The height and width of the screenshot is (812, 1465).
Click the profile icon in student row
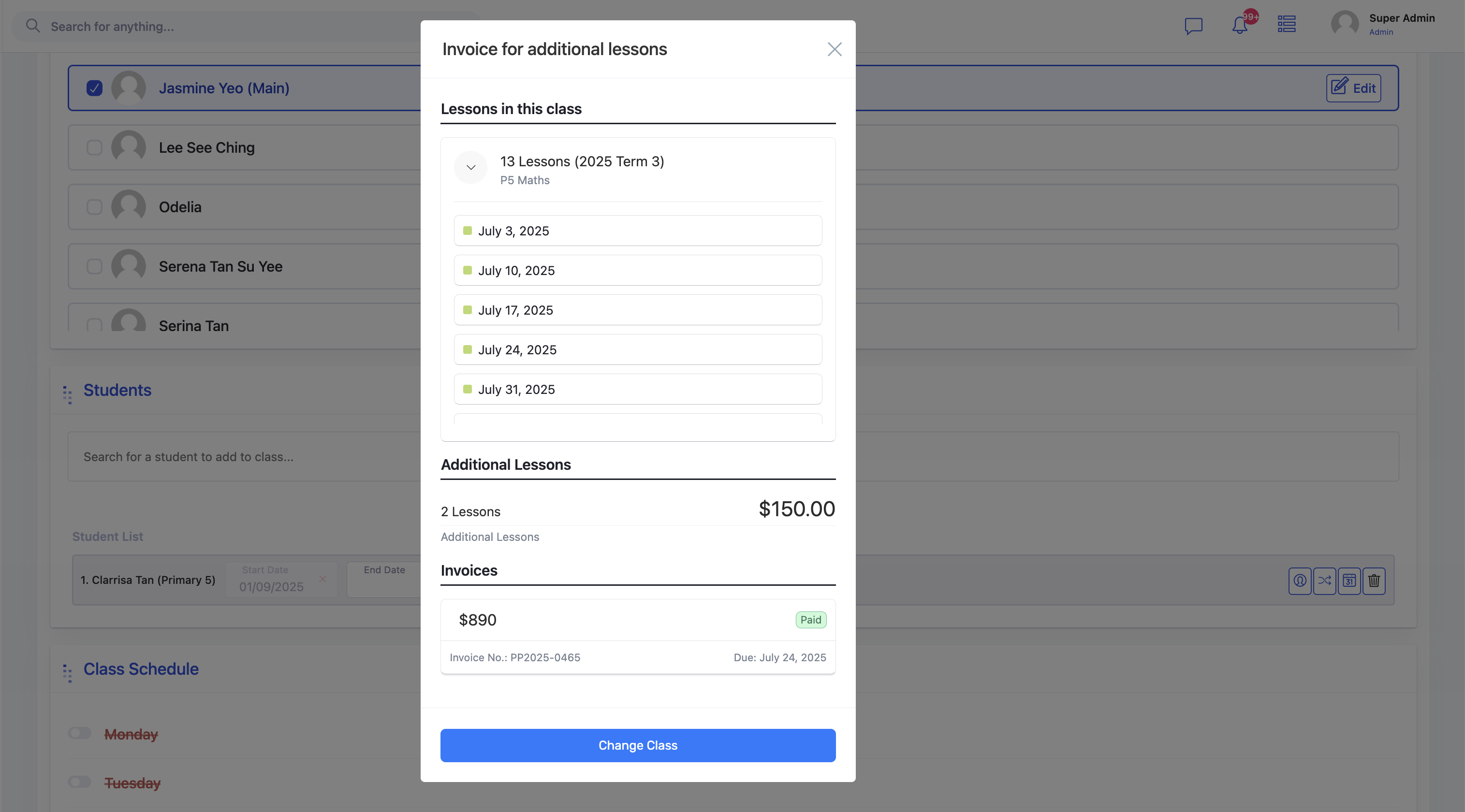click(x=1300, y=580)
